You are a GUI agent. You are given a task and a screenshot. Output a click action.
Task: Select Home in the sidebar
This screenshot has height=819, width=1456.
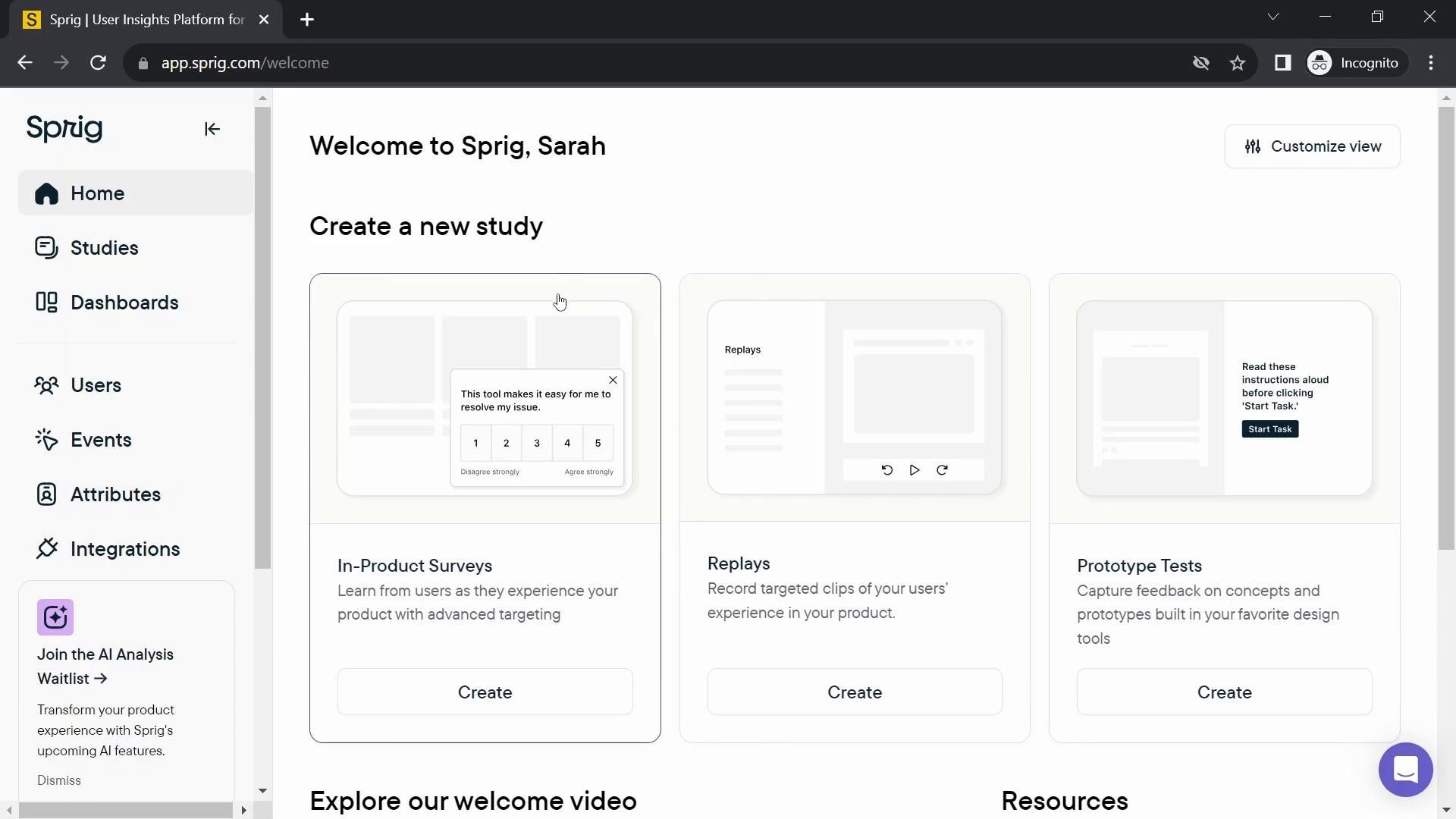pyautogui.click(x=97, y=193)
